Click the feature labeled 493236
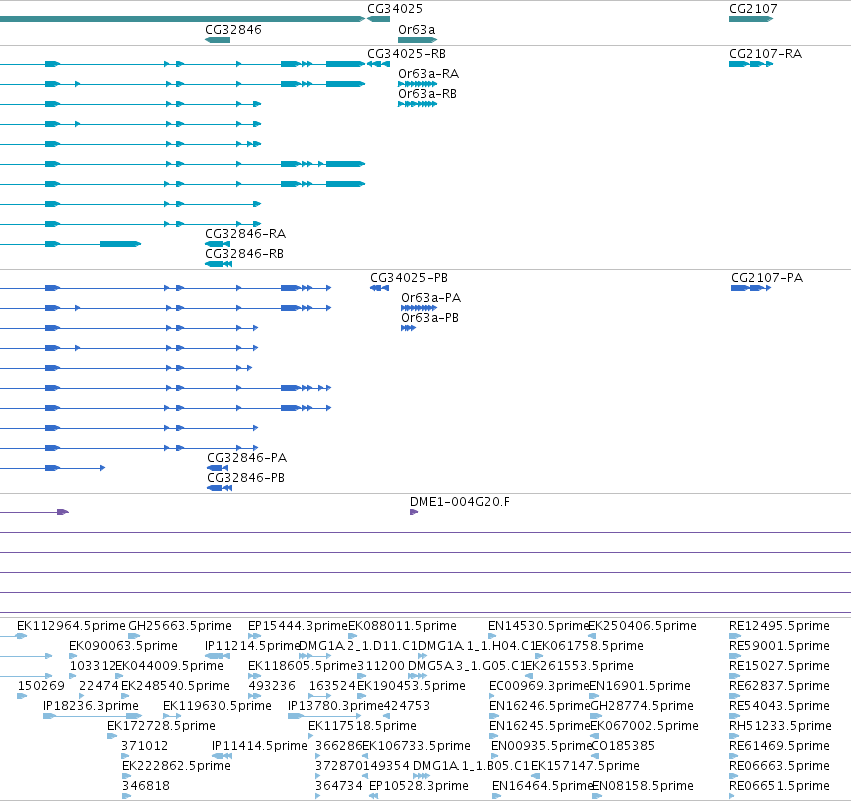This screenshot has width=851, height=801. [x=255, y=696]
